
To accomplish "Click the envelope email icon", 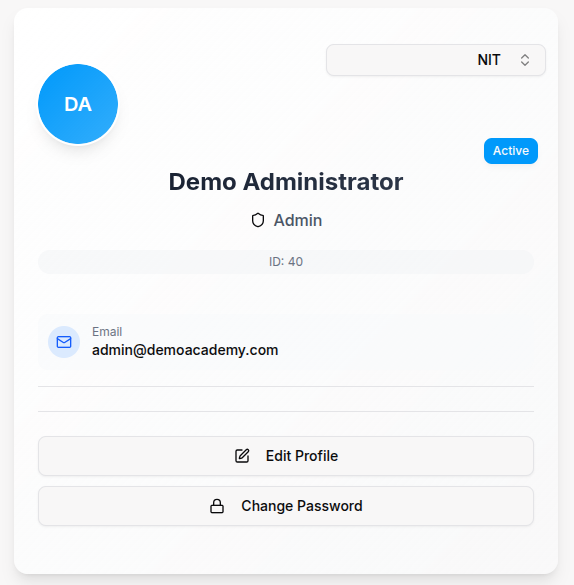I will point(64,342).
